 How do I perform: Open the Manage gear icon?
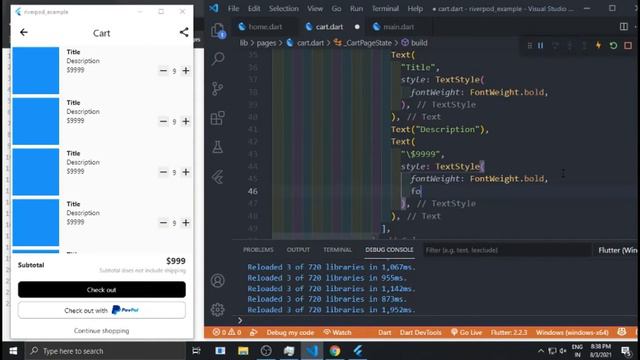pyautogui.click(x=218, y=309)
